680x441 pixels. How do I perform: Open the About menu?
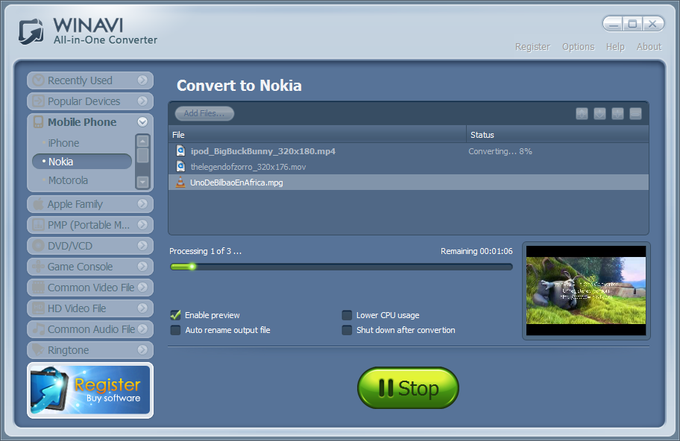click(x=649, y=47)
